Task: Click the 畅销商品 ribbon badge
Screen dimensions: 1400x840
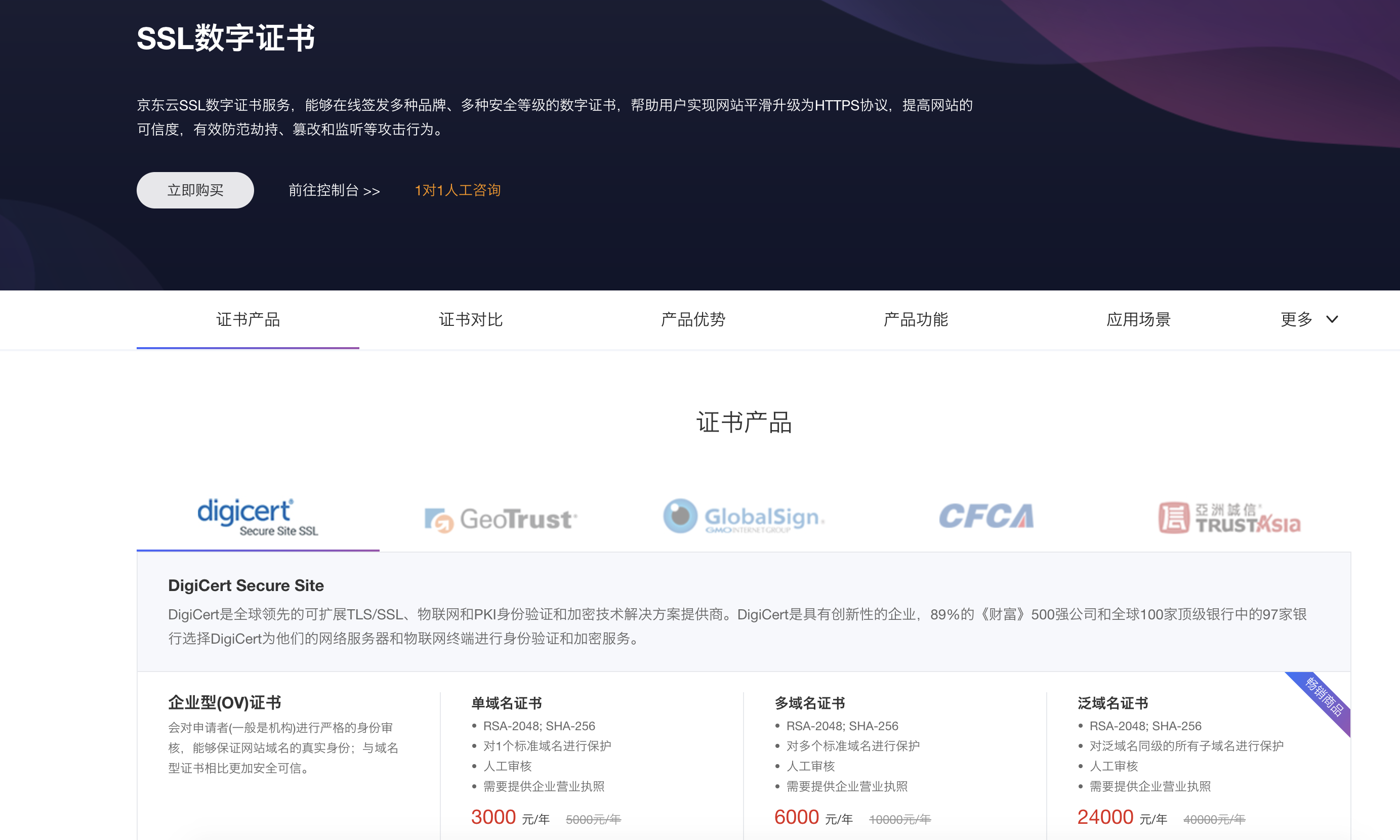Action: click(1325, 697)
